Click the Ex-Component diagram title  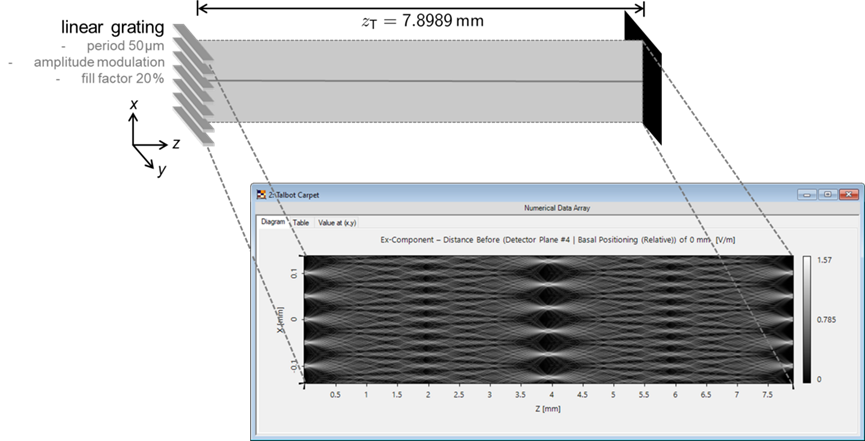(558, 240)
